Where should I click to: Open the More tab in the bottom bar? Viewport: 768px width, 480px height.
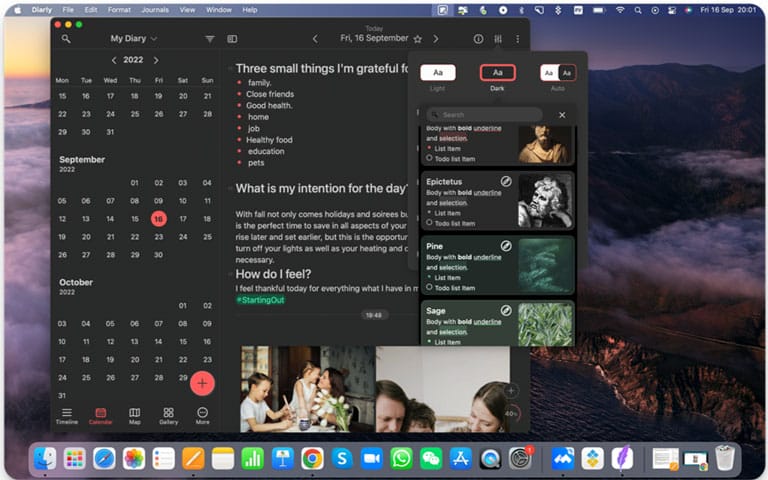pyautogui.click(x=202, y=416)
